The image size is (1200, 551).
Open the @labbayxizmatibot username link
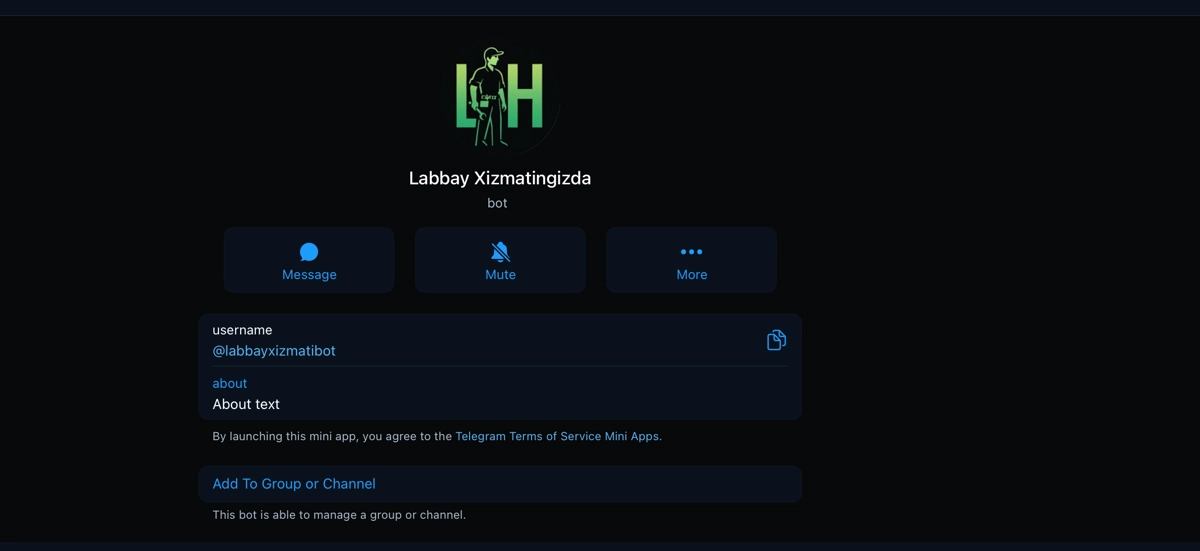[x=274, y=351]
